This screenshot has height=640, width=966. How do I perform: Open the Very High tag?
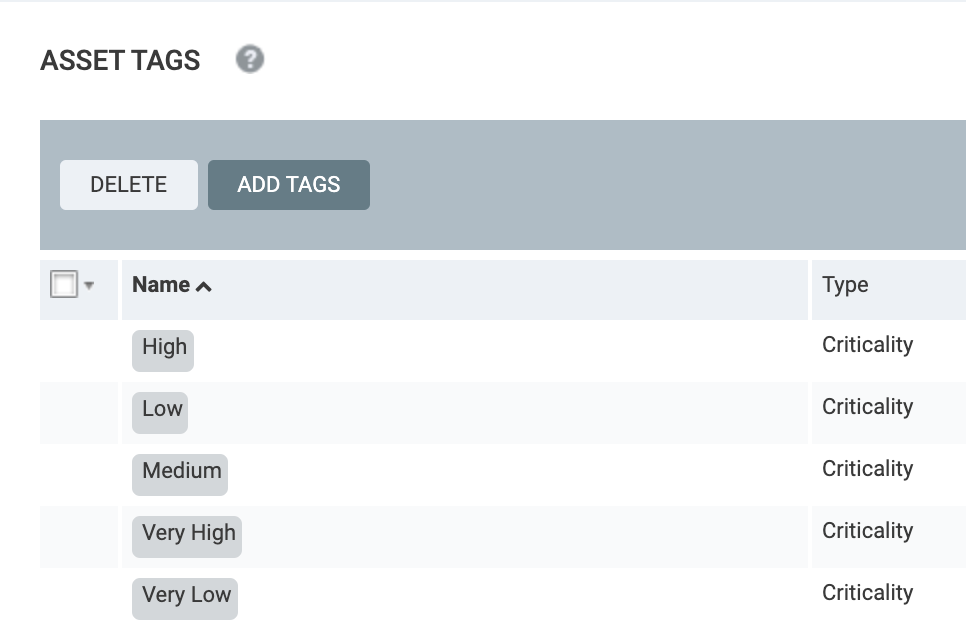188,533
